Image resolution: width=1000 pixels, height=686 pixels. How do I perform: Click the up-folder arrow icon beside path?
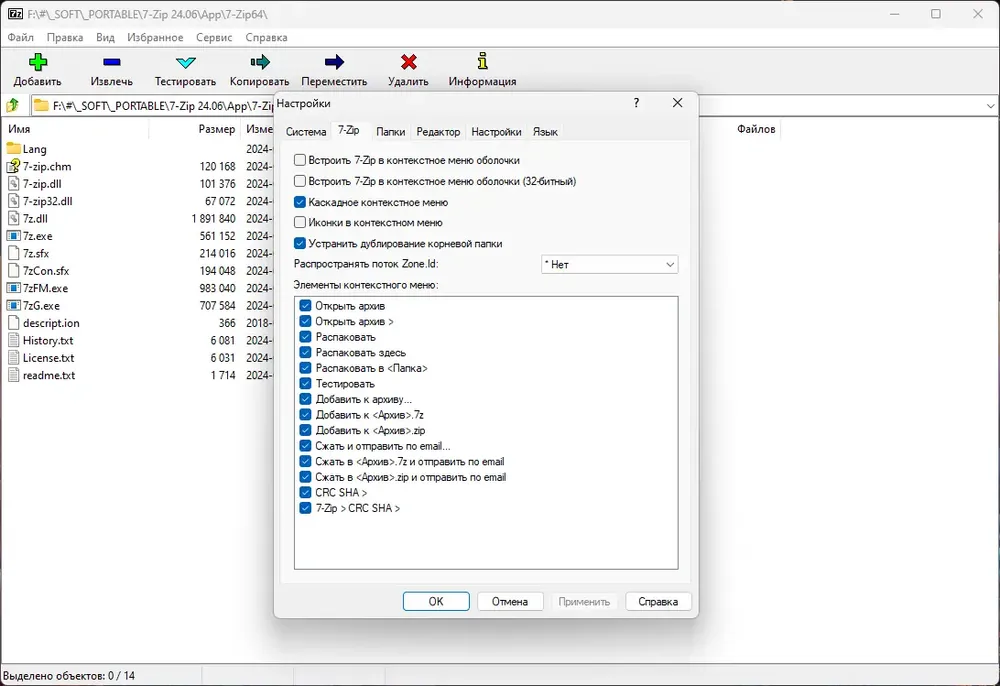click(13, 105)
